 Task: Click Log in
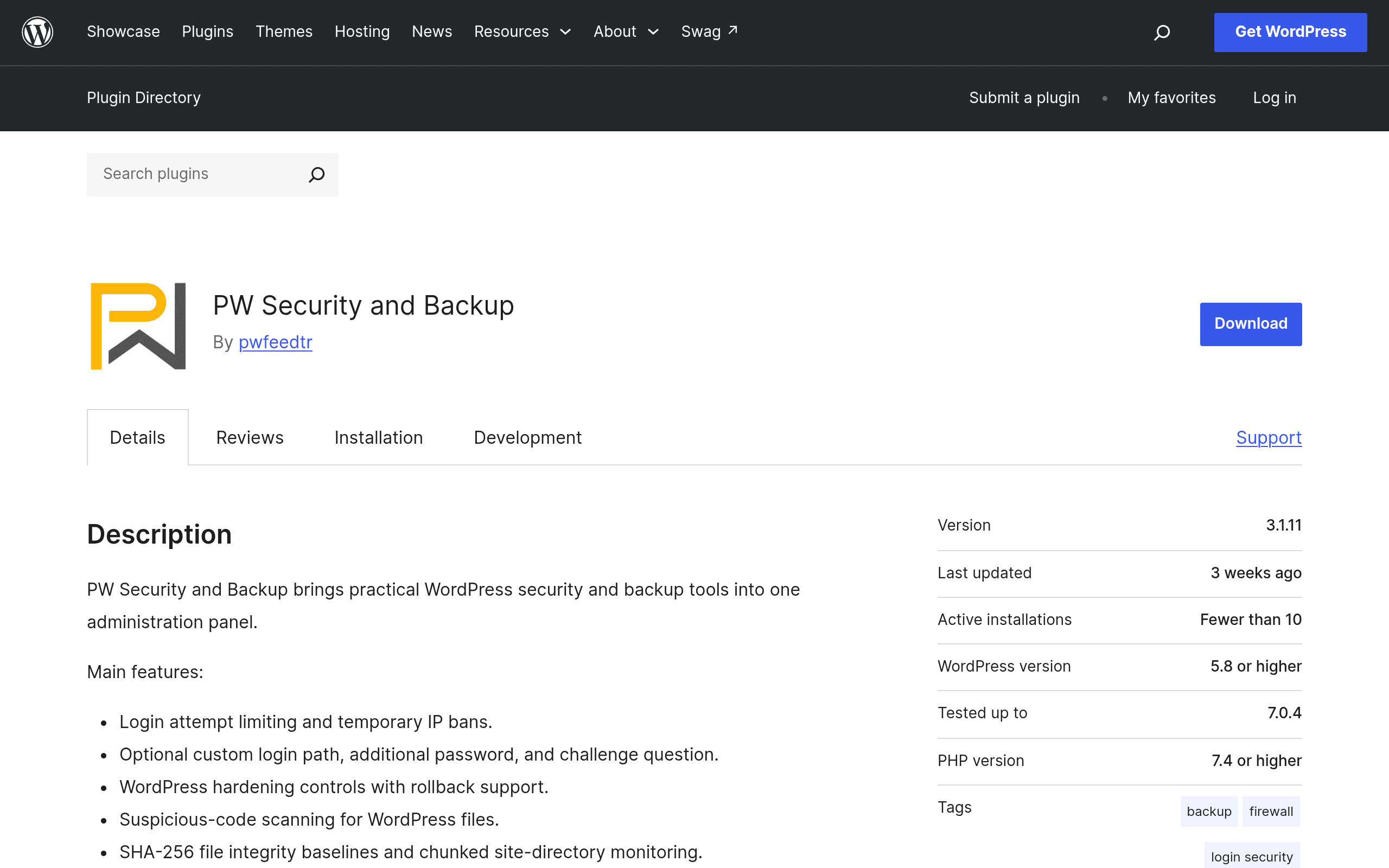[x=1274, y=98]
